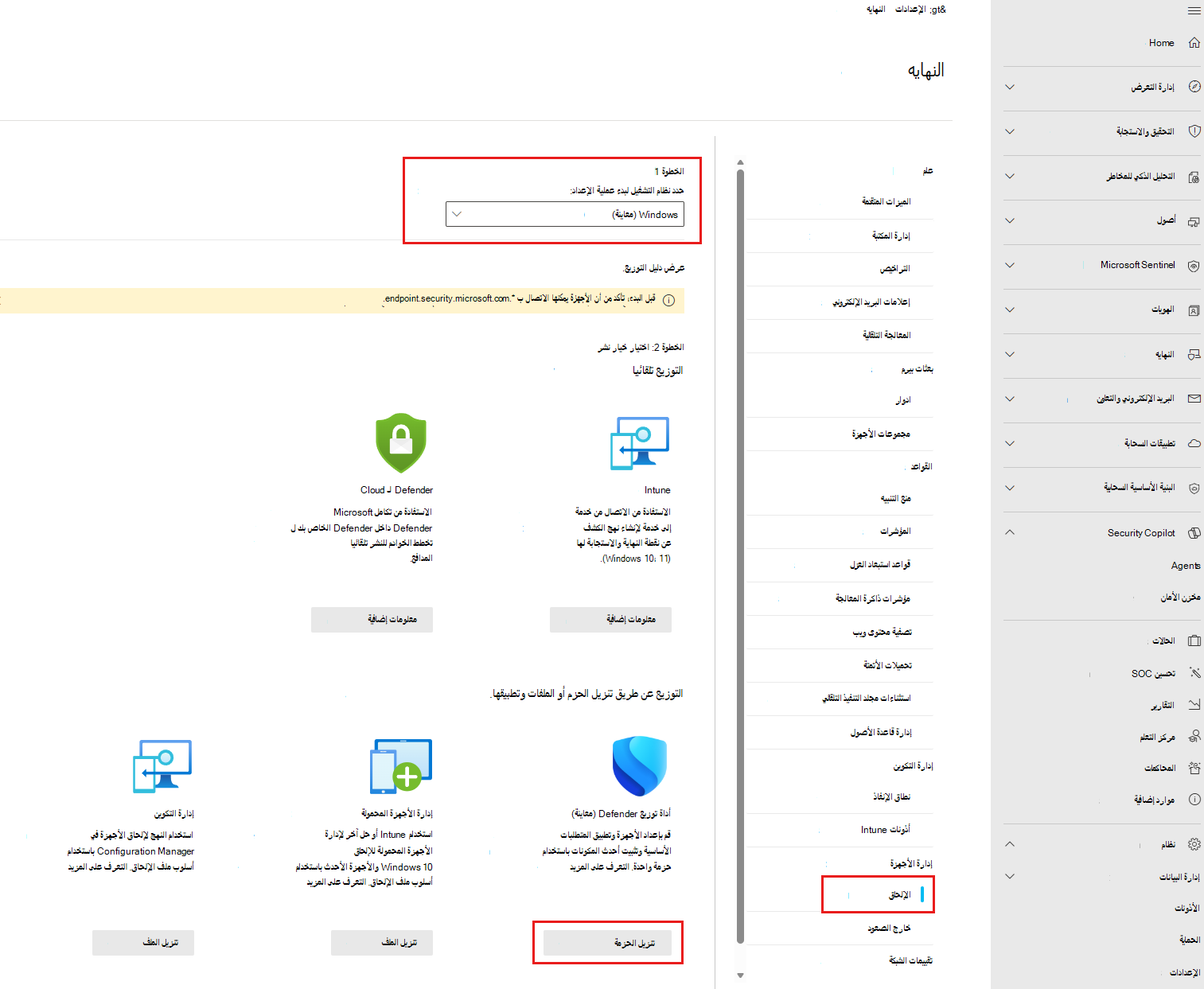This screenshot has width=1204, height=989.
Task: Click the info icon in the yellow banner
Action: 668,300
